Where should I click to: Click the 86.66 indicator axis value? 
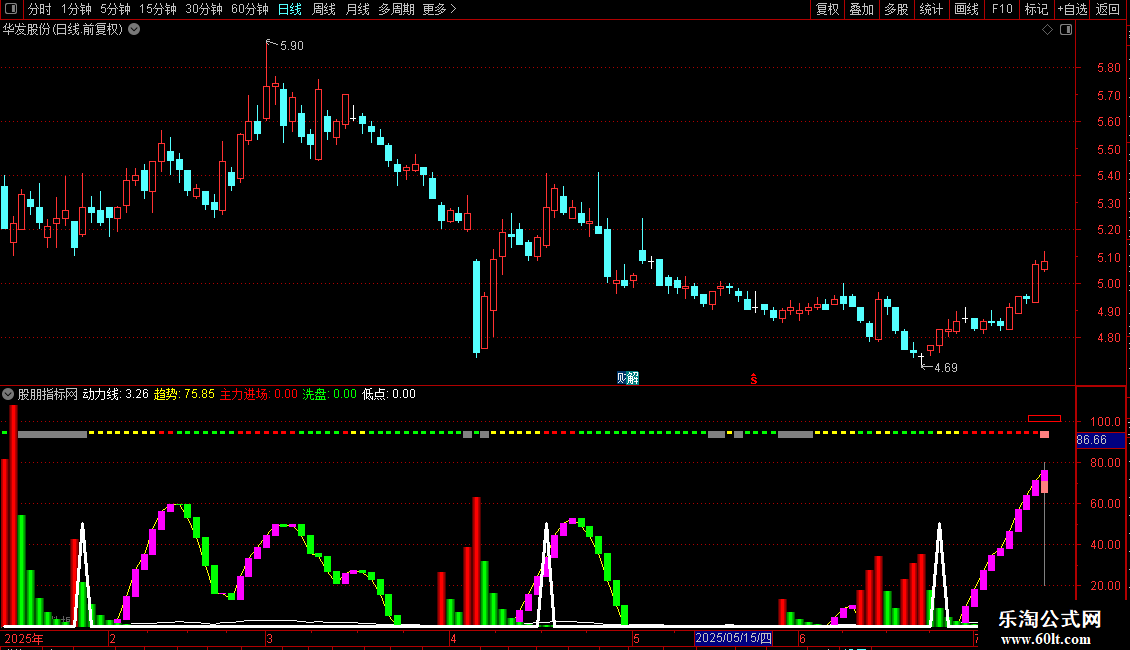pyautogui.click(x=1091, y=440)
